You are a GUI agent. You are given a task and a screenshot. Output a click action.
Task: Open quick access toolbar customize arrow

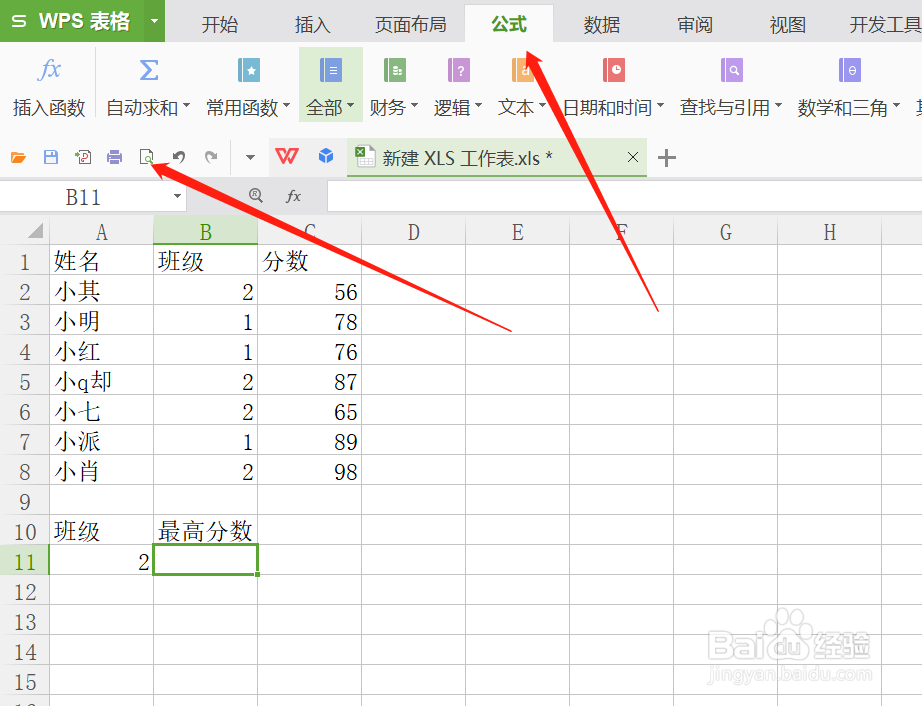[250, 158]
